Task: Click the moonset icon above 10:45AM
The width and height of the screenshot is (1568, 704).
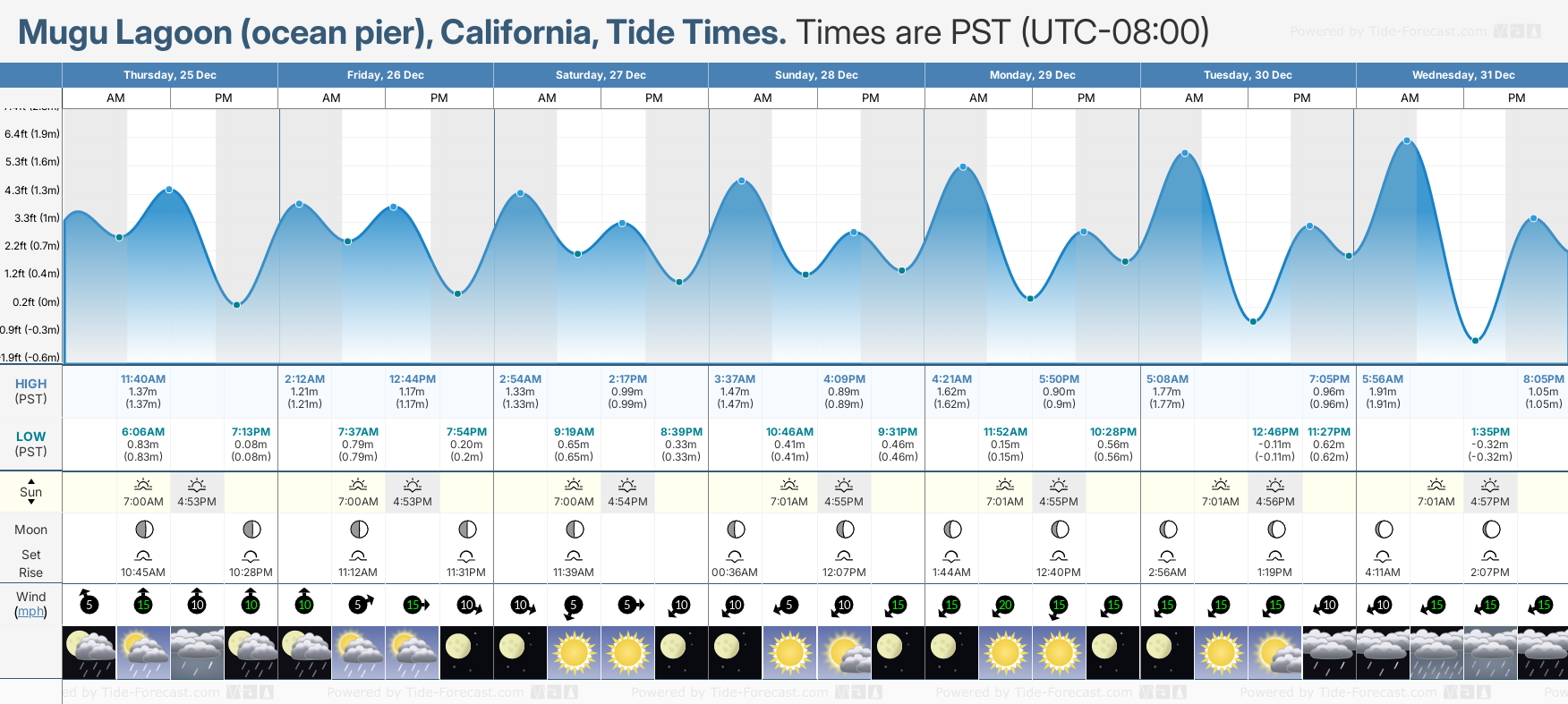Action: click(x=143, y=556)
